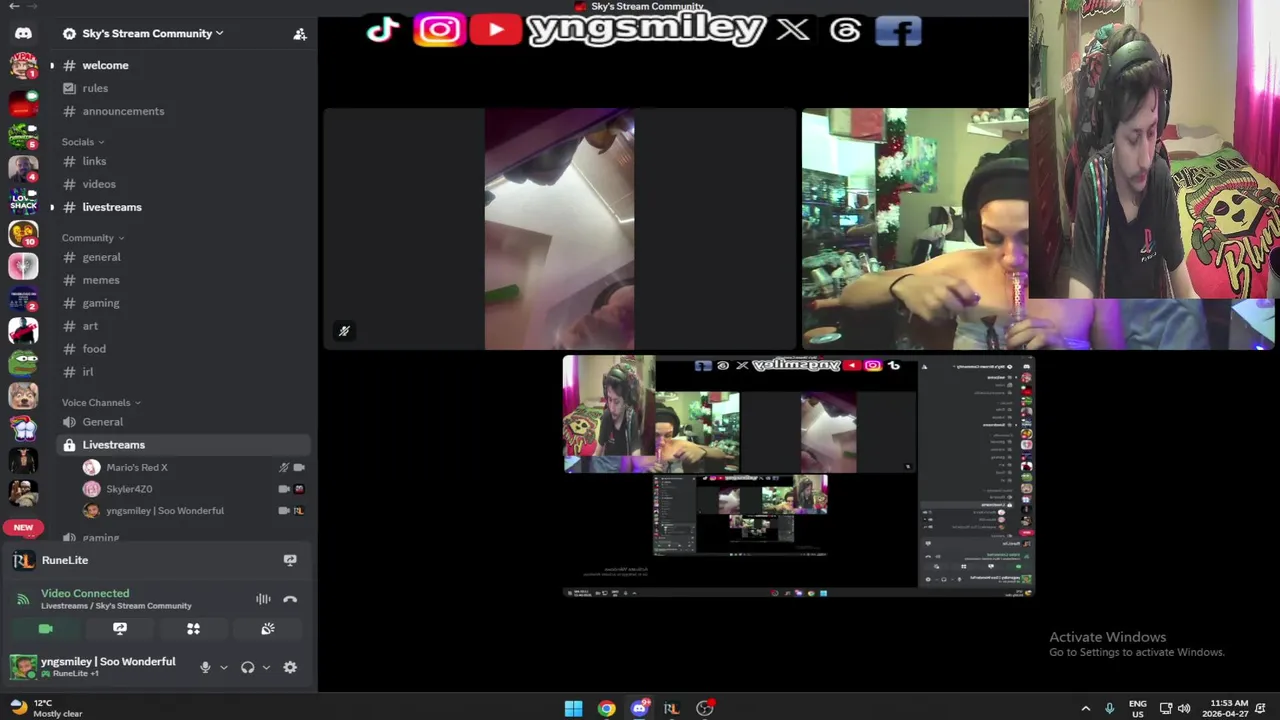Open the green connection signal info icon
This screenshot has width=1280, height=720.
23,599
